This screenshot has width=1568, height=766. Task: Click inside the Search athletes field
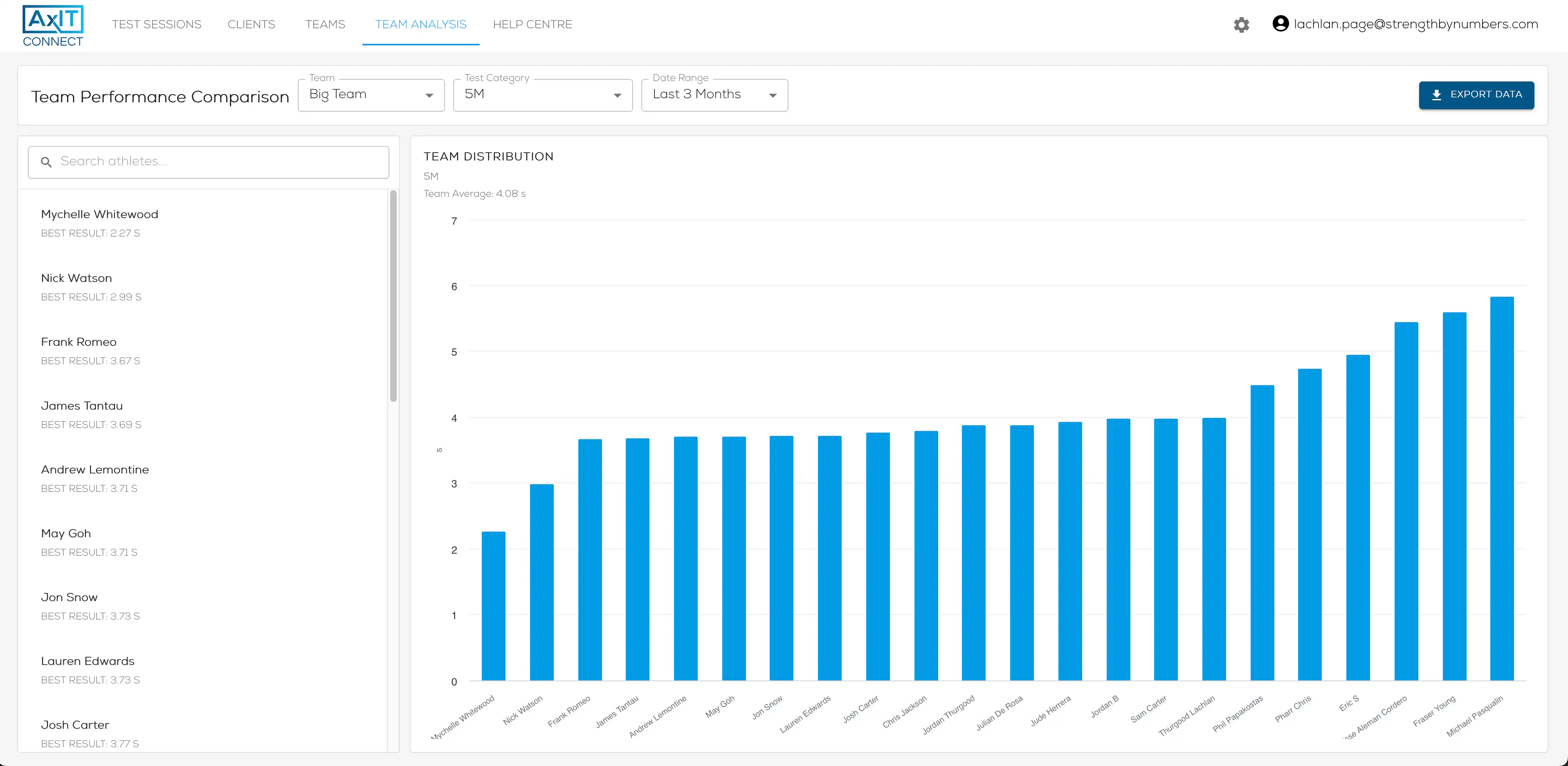[207, 162]
